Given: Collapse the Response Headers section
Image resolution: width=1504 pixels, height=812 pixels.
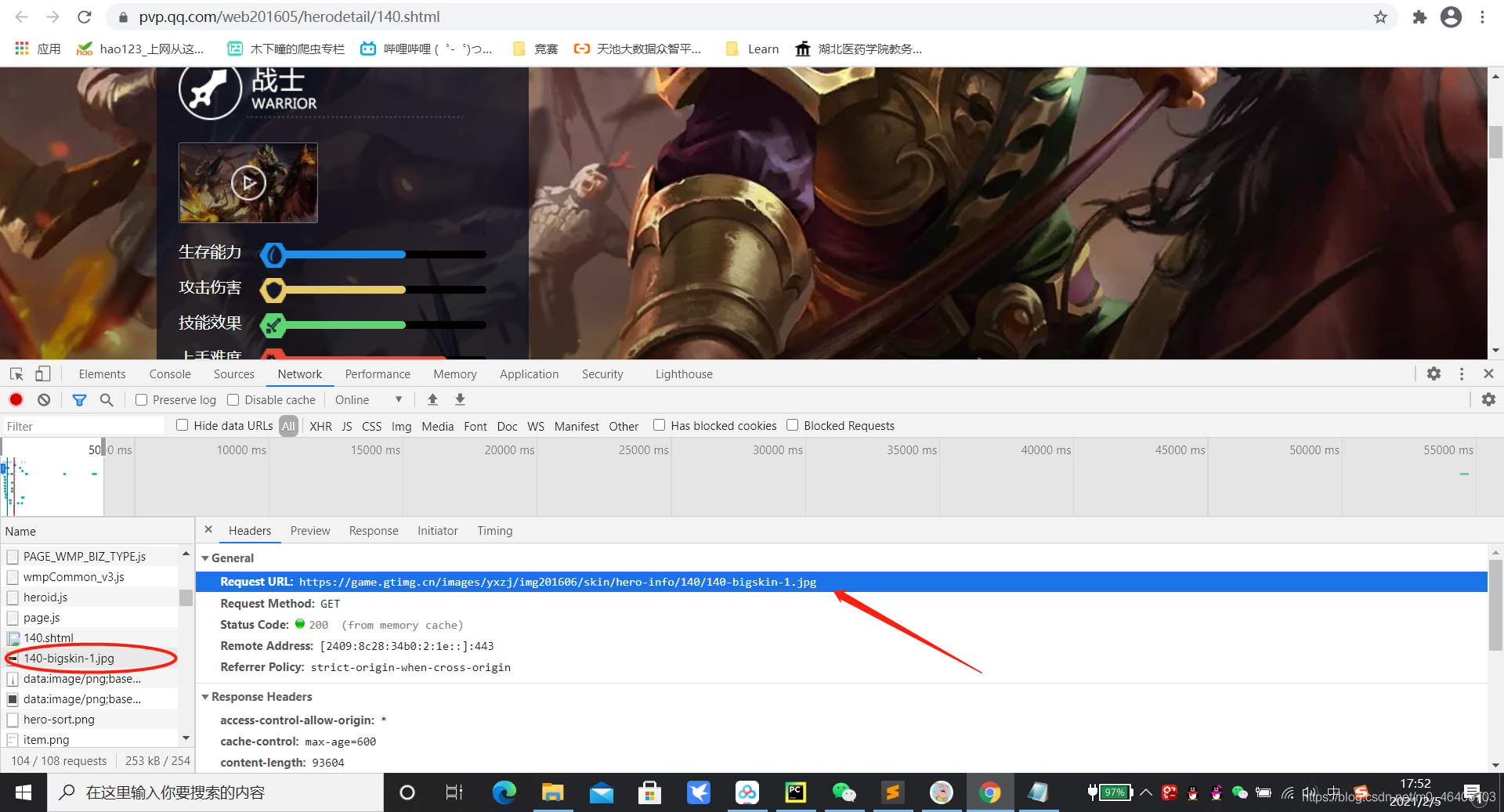Looking at the screenshot, I should pos(205,696).
